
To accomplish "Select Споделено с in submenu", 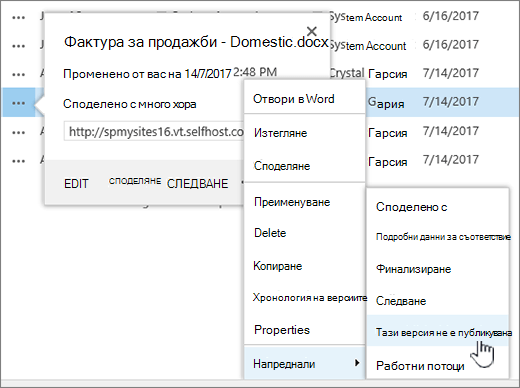I will coord(412,207).
